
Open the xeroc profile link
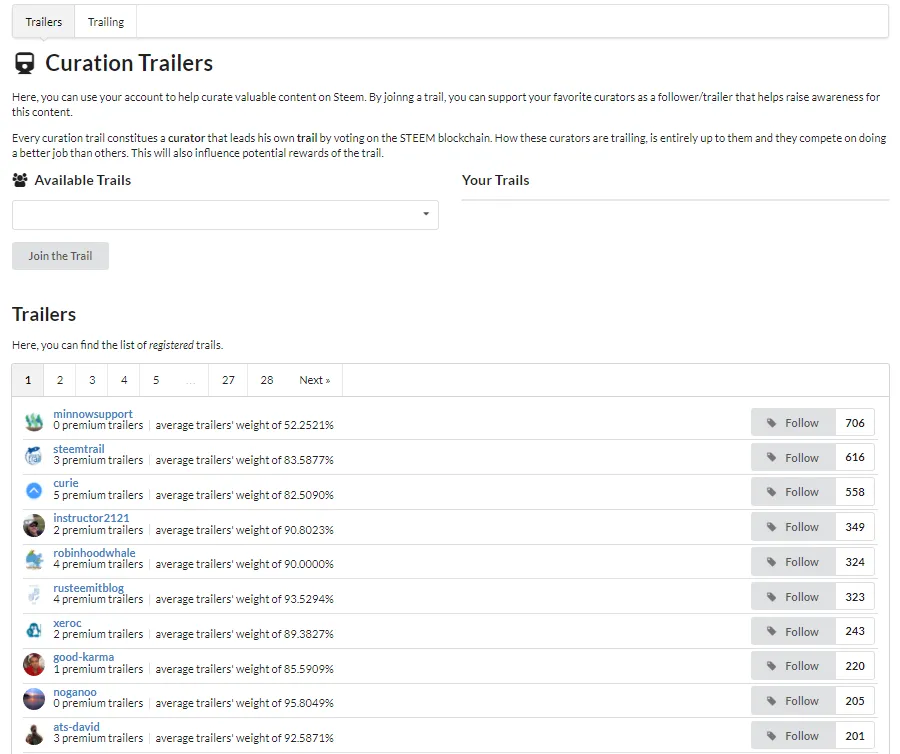[x=67, y=623]
